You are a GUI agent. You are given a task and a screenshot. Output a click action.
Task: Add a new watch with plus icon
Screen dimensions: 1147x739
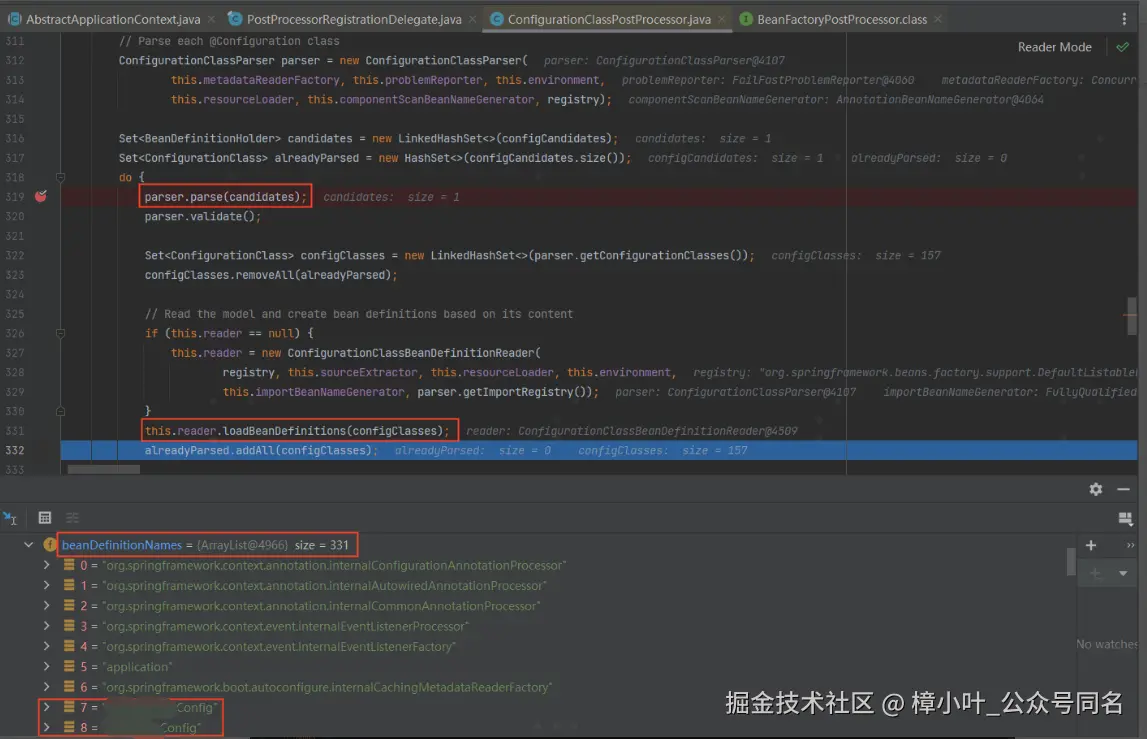(1091, 545)
